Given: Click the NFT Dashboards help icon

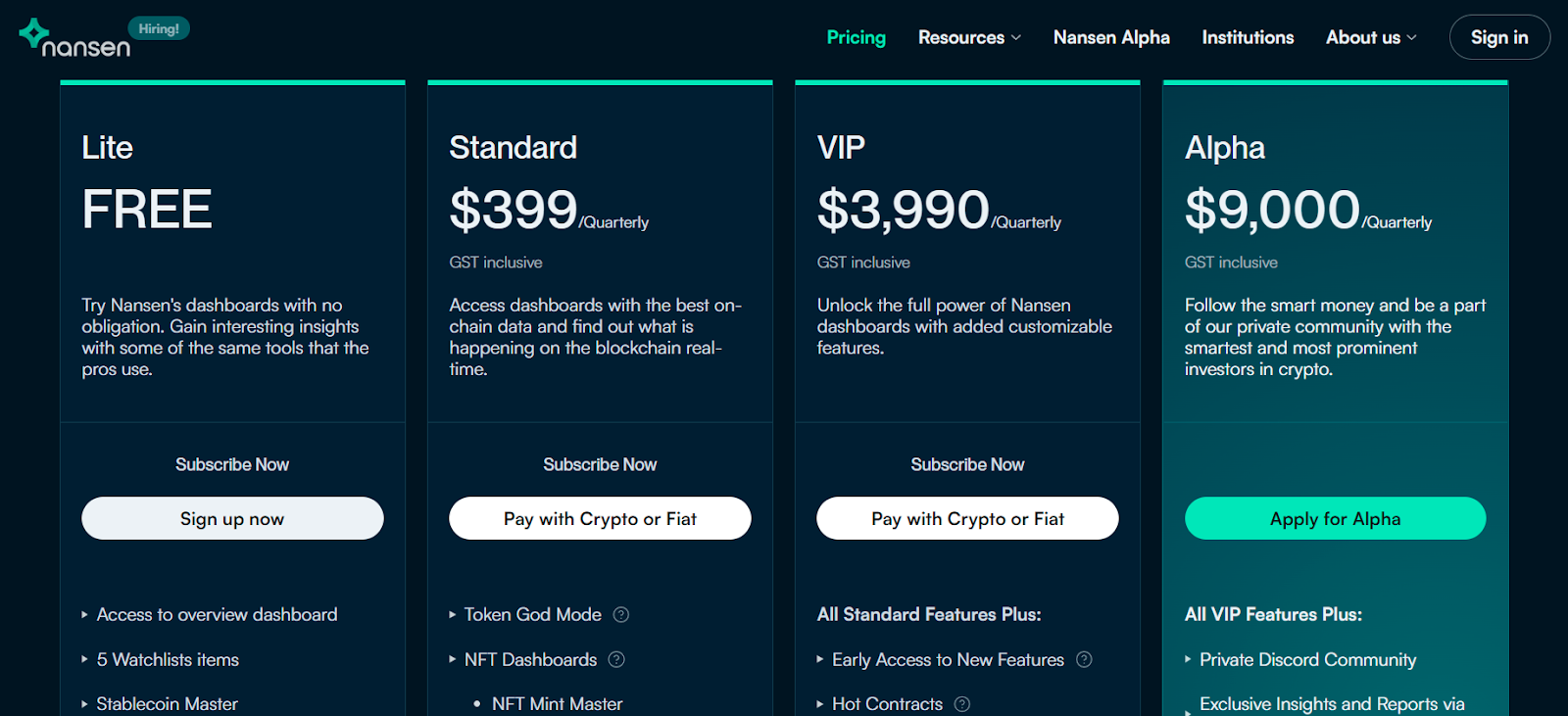Looking at the screenshot, I should pos(616,660).
